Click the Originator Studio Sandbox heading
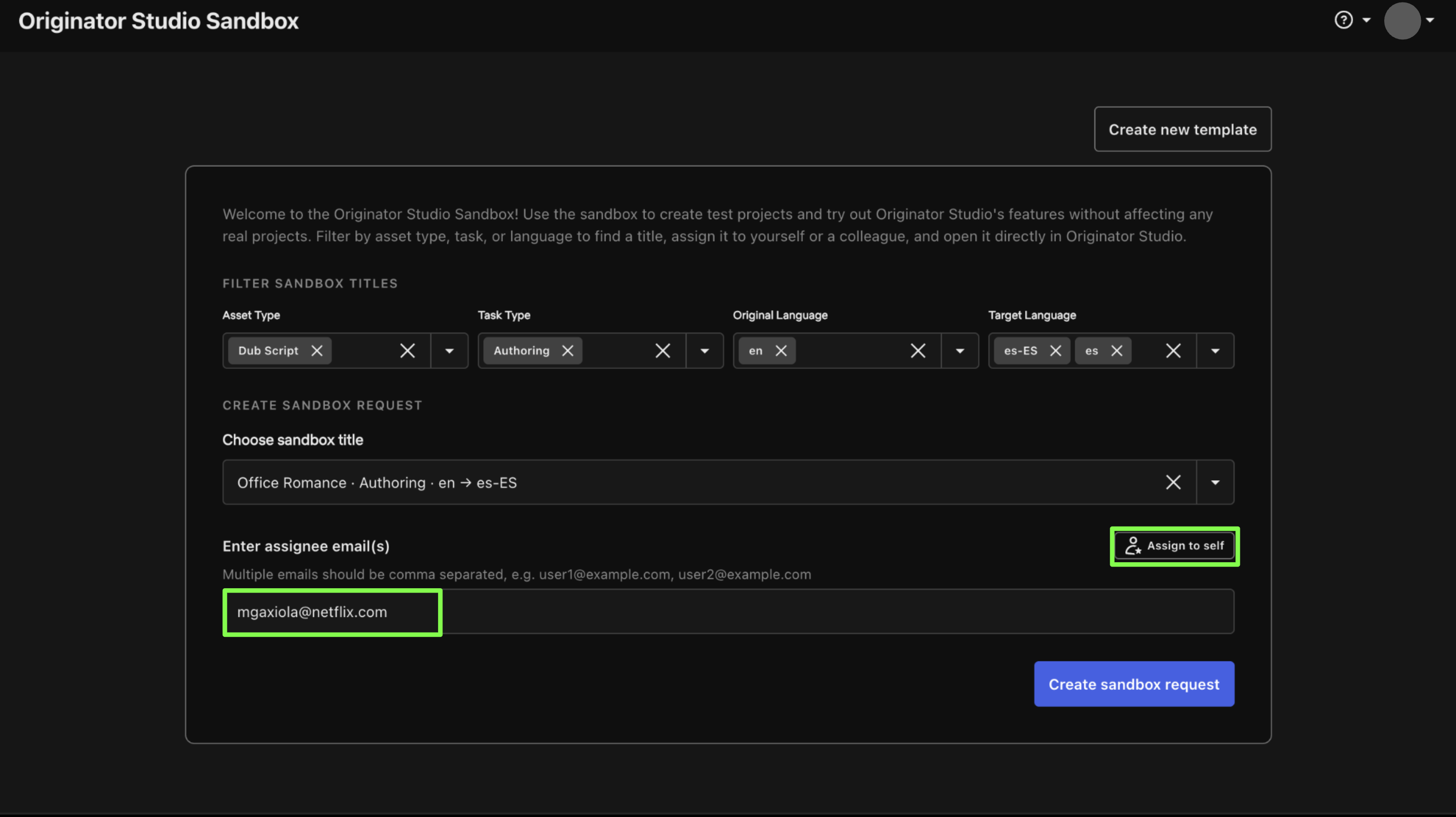Screen dimensions: 1456x817 pos(158,21)
